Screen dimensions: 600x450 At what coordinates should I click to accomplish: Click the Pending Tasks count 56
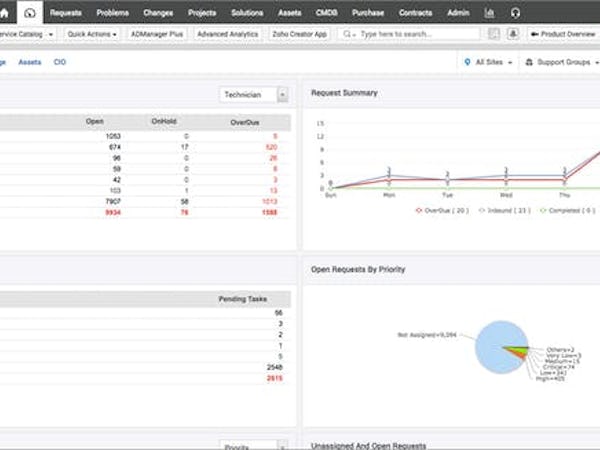pyautogui.click(x=279, y=313)
